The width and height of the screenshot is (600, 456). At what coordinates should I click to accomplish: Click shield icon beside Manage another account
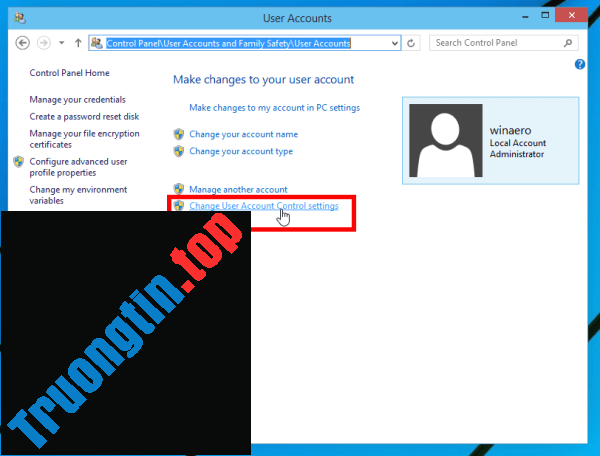tap(179, 189)
